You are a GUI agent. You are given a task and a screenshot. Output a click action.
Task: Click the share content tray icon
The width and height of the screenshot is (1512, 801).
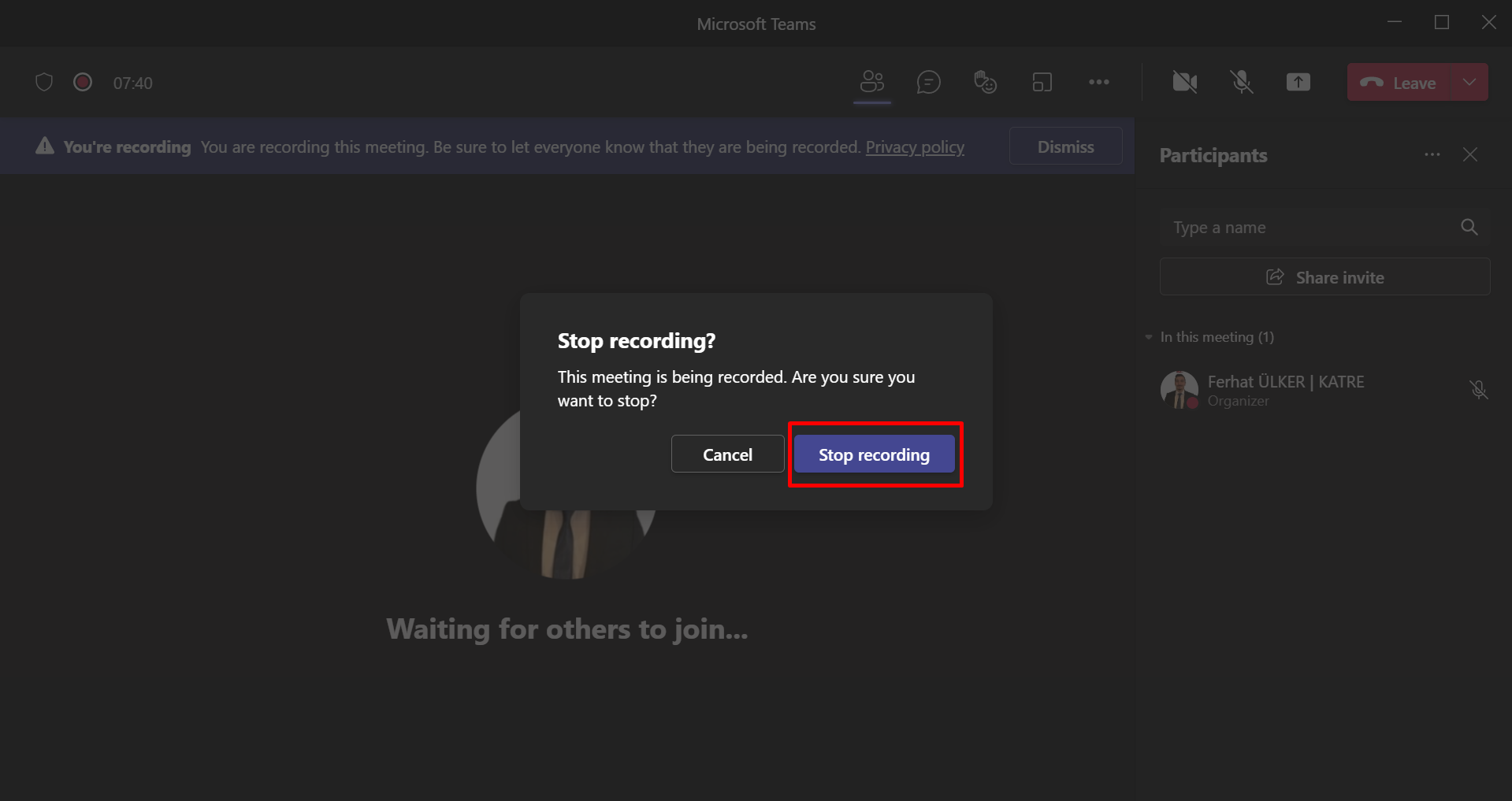pyautogui.click(x=1298, y=82)
